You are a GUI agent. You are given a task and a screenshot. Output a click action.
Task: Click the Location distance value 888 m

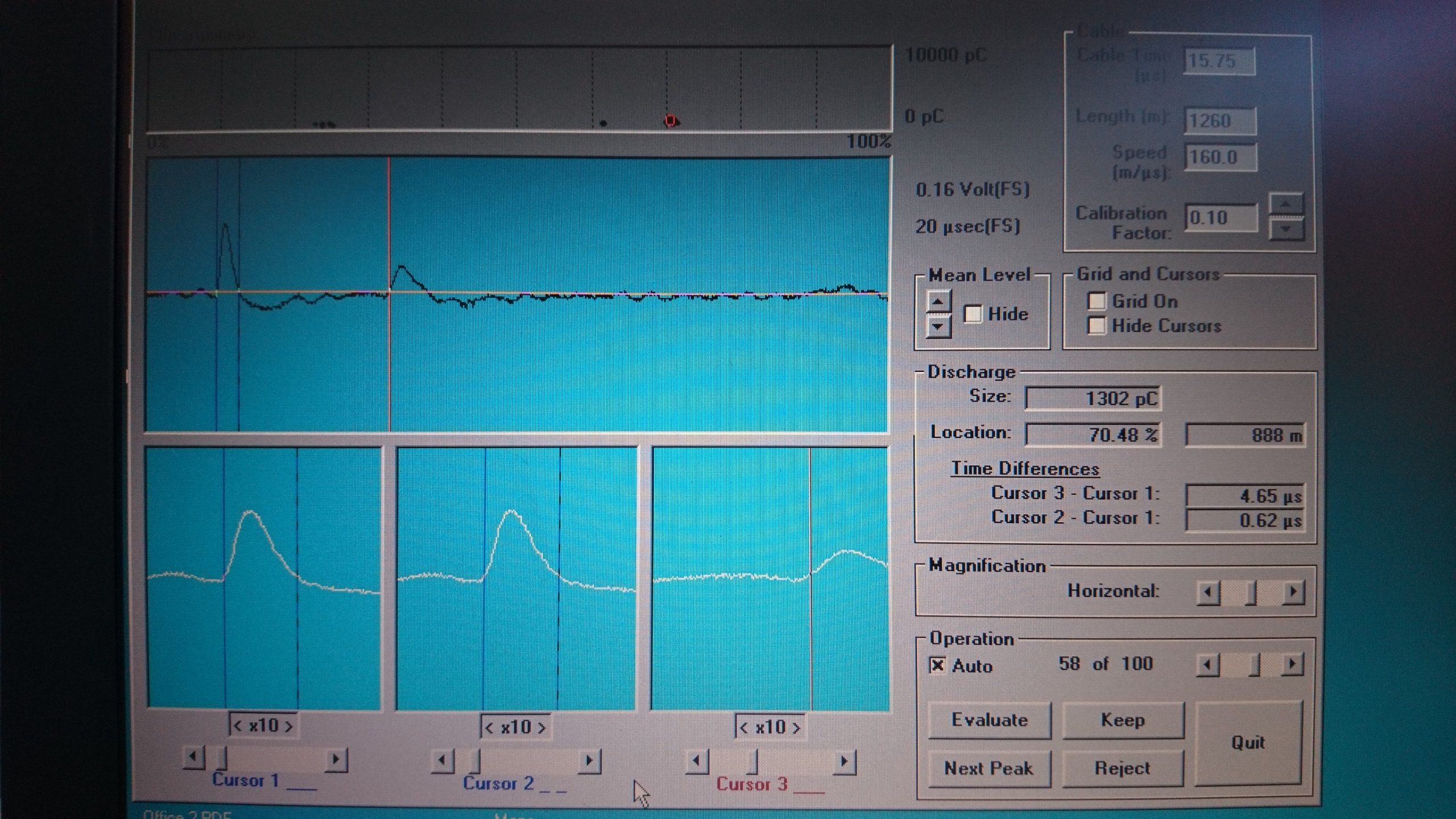[x=1246, y=435]
